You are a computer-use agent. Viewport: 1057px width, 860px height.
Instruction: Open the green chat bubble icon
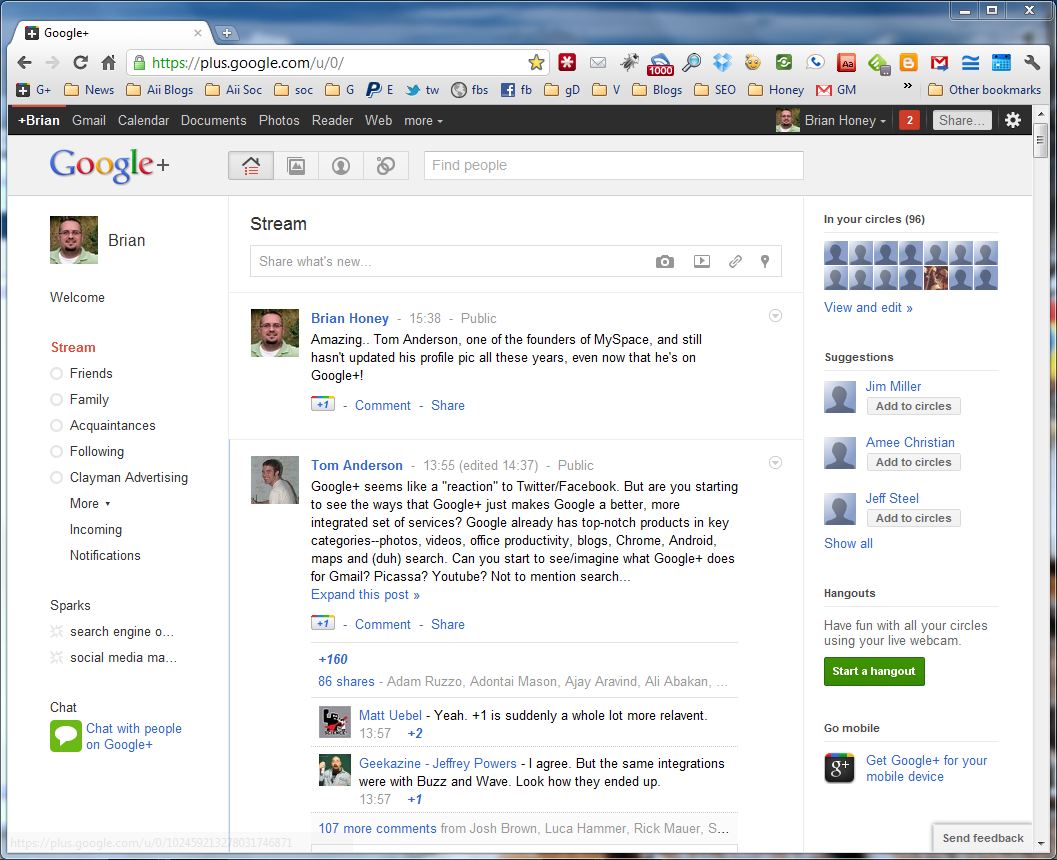point(66,736)
